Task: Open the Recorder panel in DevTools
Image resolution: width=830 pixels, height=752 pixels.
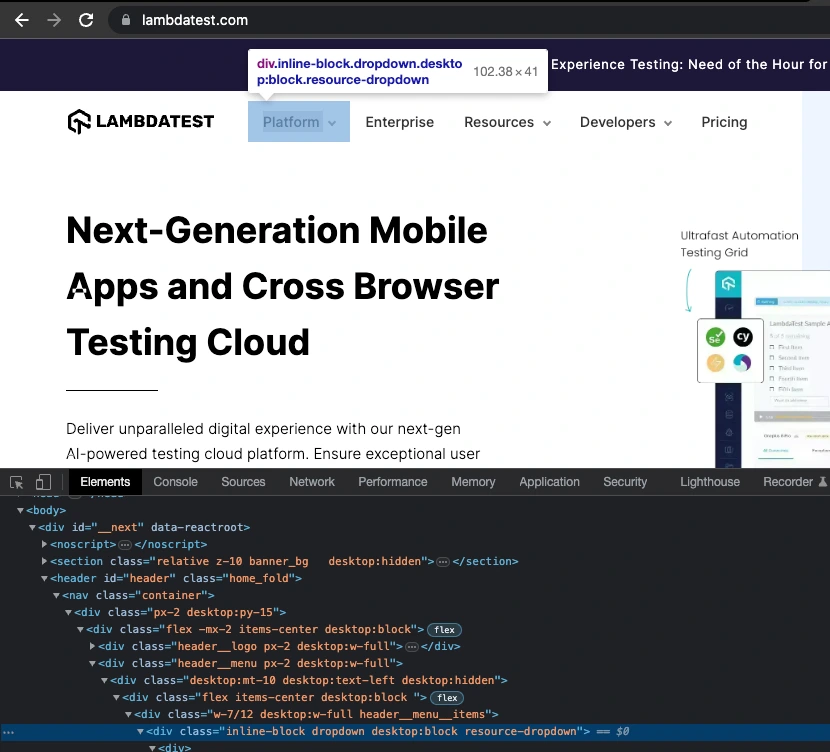Action: click(x=789, y=482)
